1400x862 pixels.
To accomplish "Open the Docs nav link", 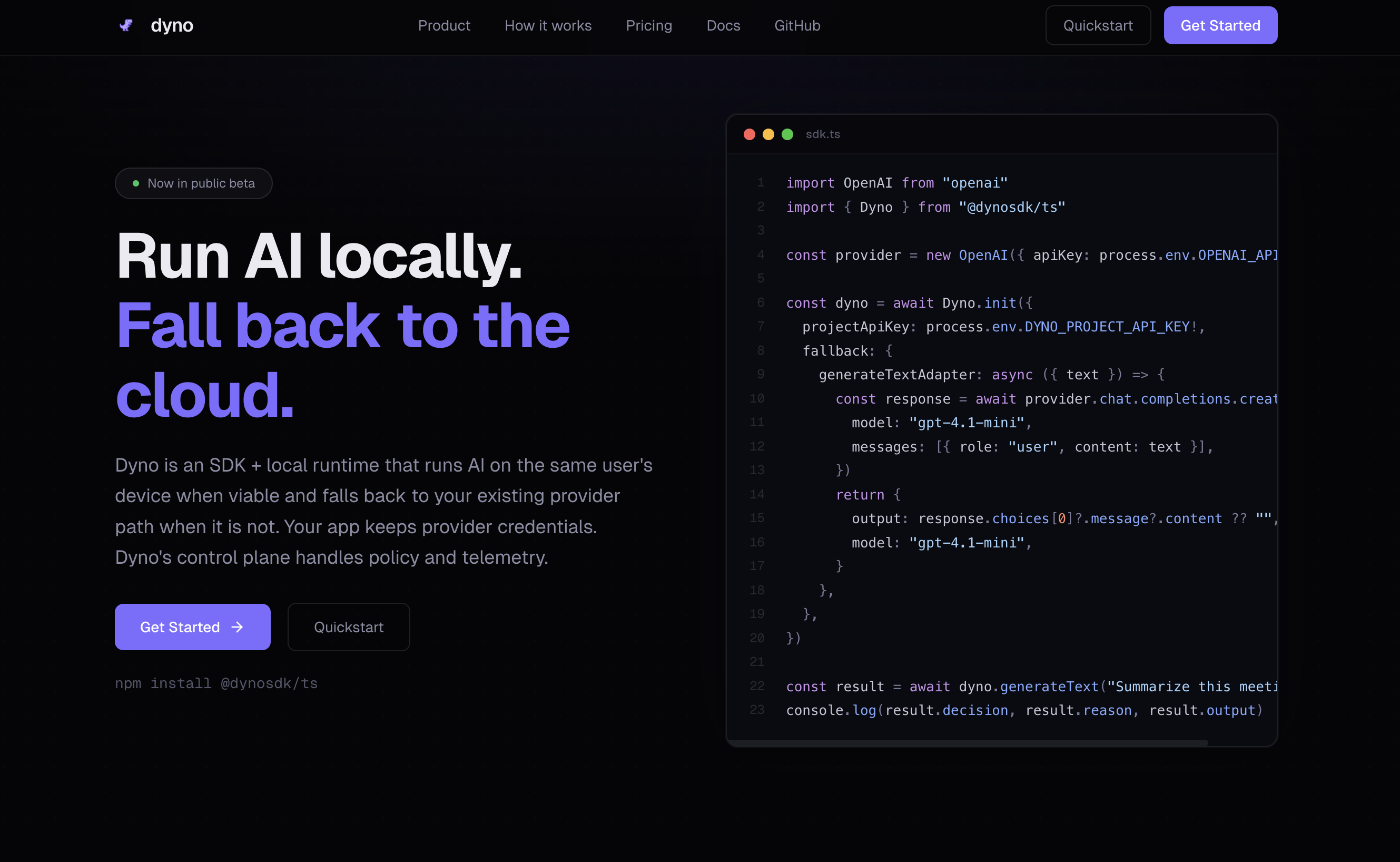I will tap(723, 26).
